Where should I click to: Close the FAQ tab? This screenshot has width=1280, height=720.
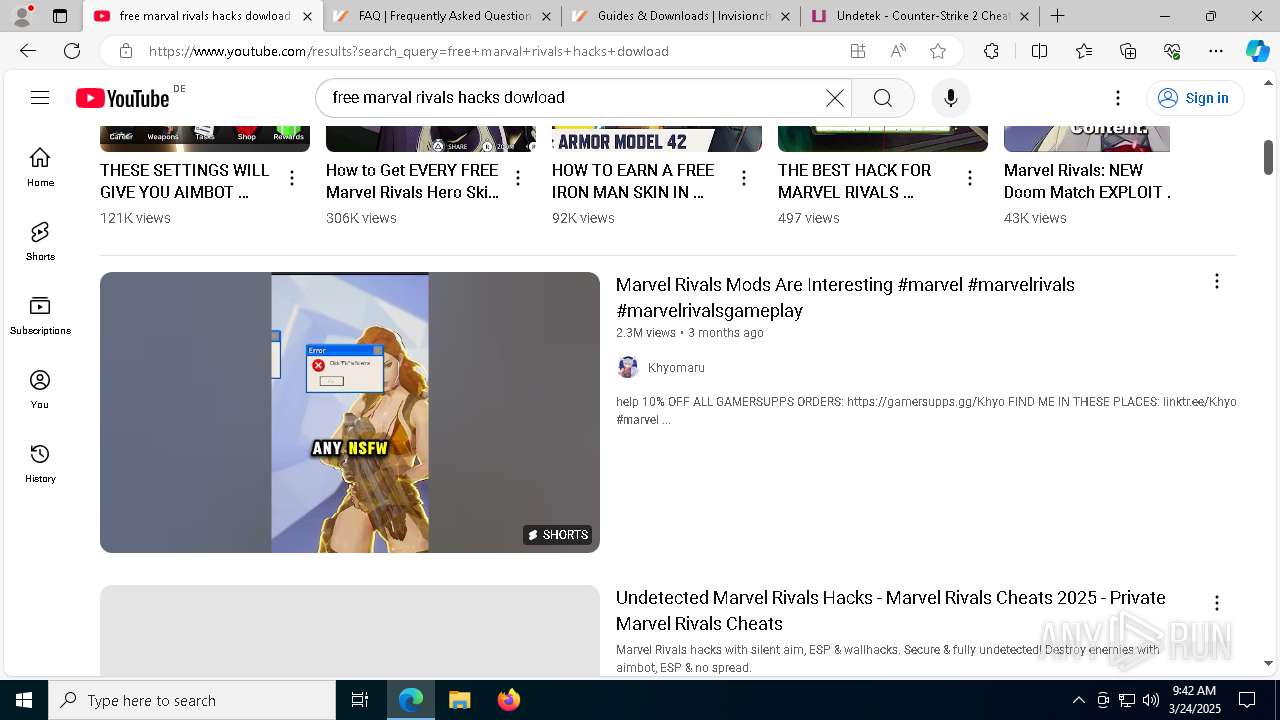pos(546,16)
